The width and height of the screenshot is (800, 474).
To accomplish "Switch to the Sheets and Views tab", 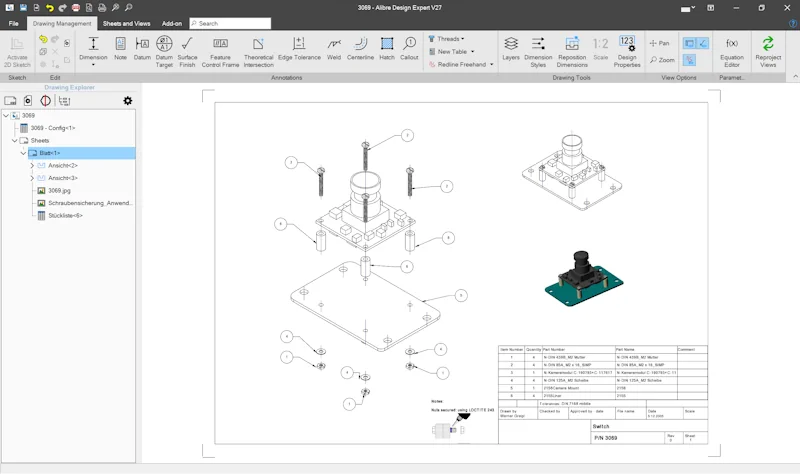I will coord(127,23).
